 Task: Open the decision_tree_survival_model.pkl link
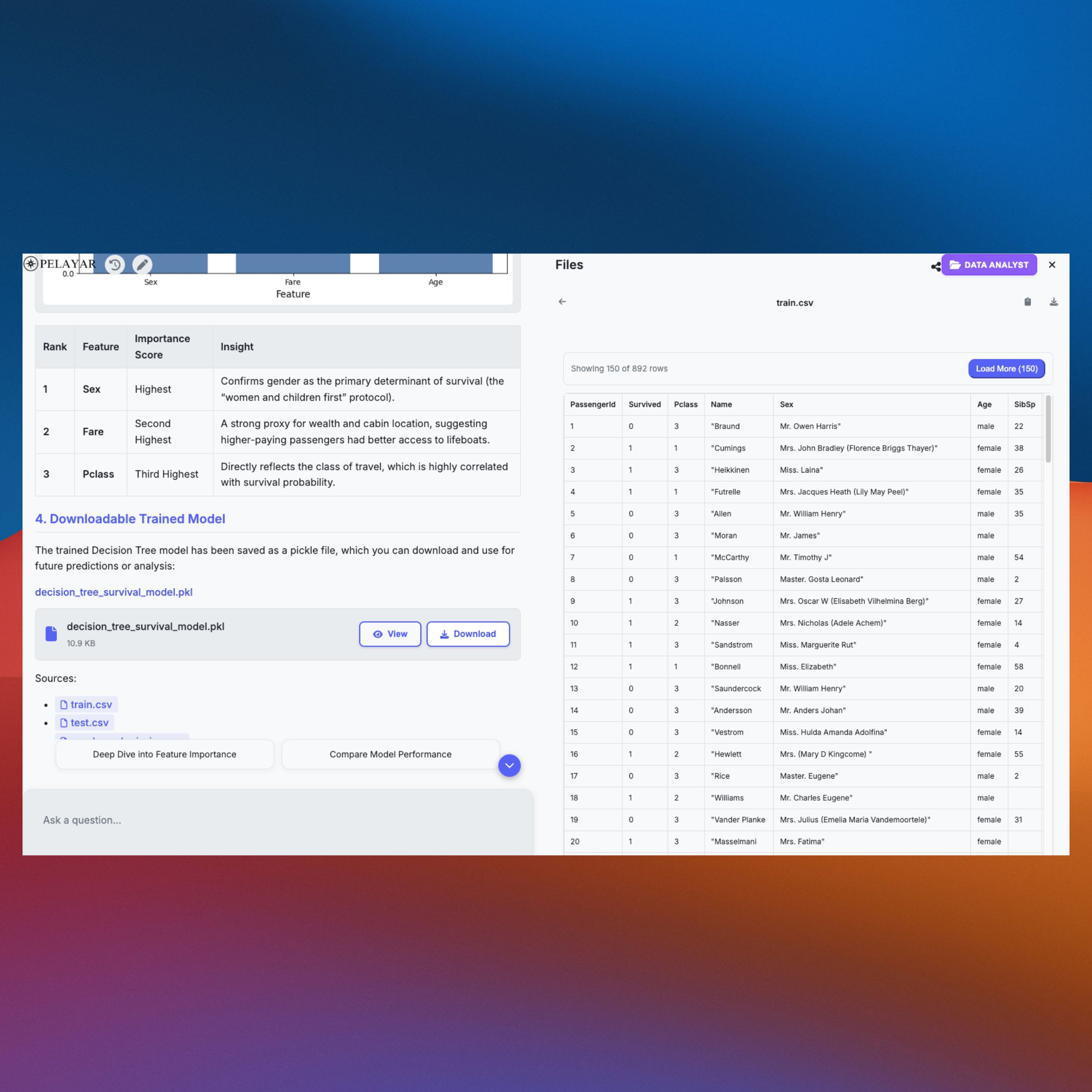(114, 592)
